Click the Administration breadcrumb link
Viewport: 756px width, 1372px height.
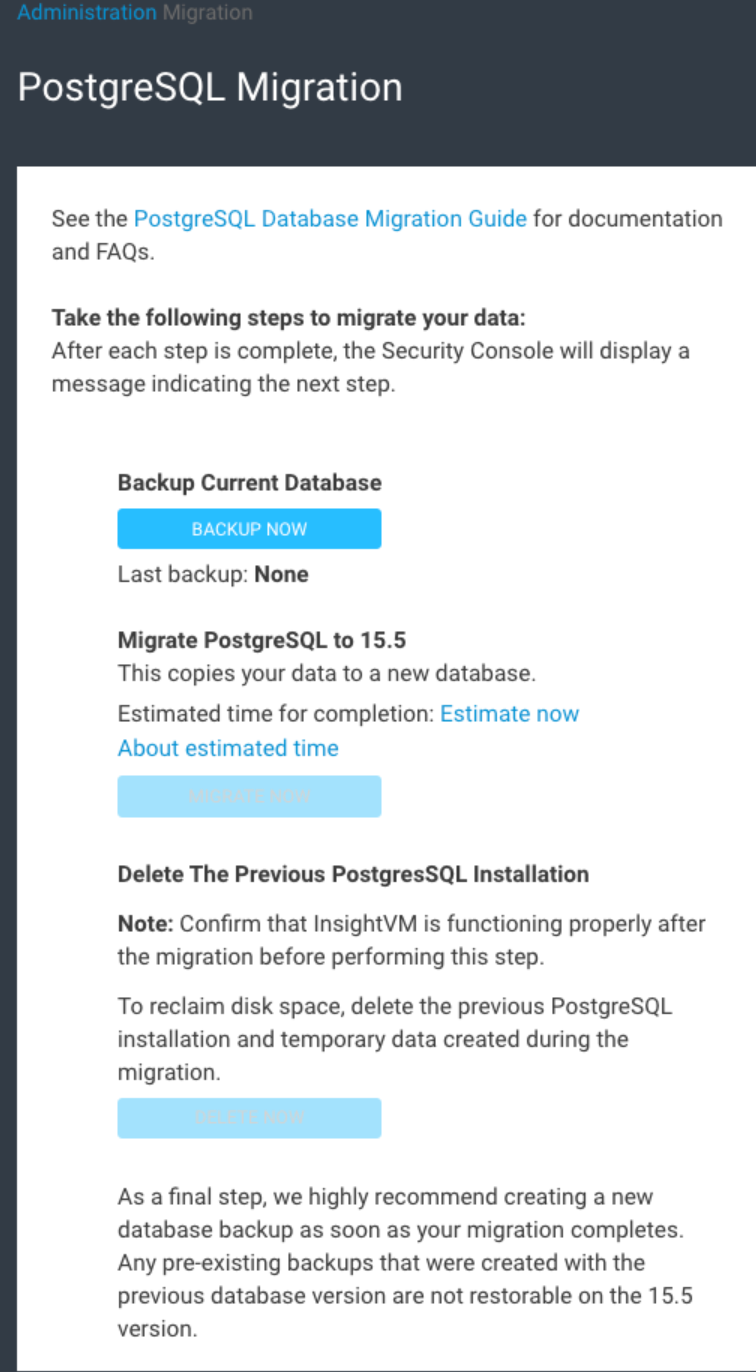pyautogui.click(x=86, y=13)
